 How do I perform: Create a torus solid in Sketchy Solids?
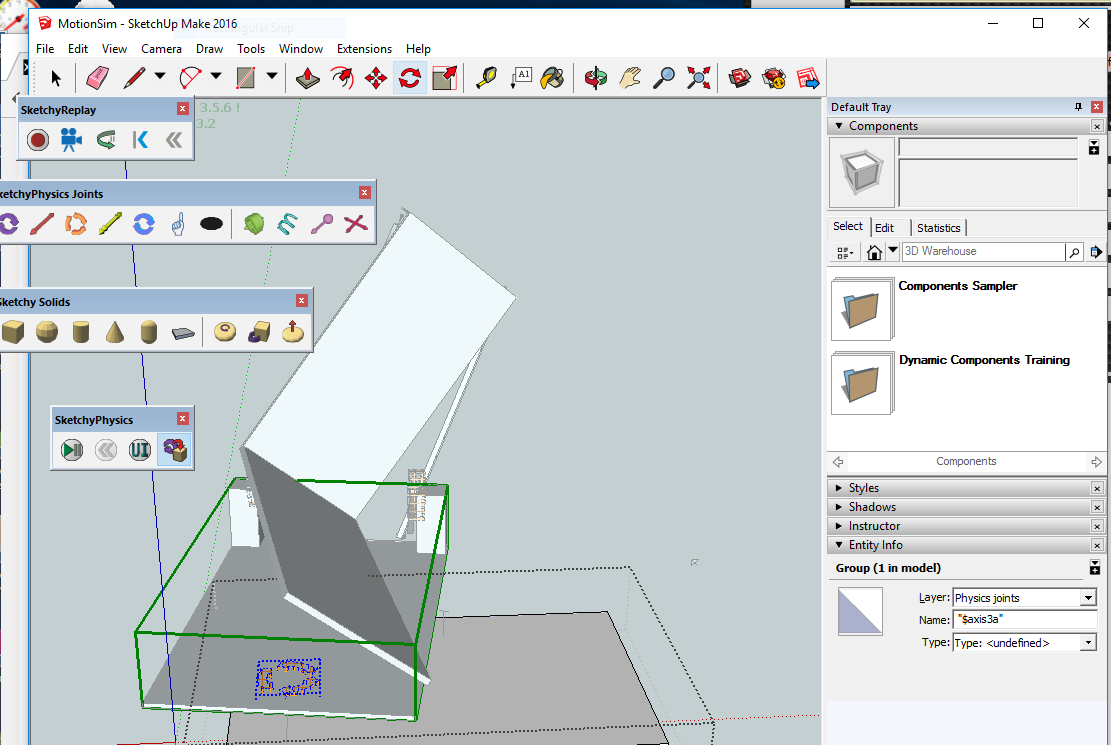225,332
